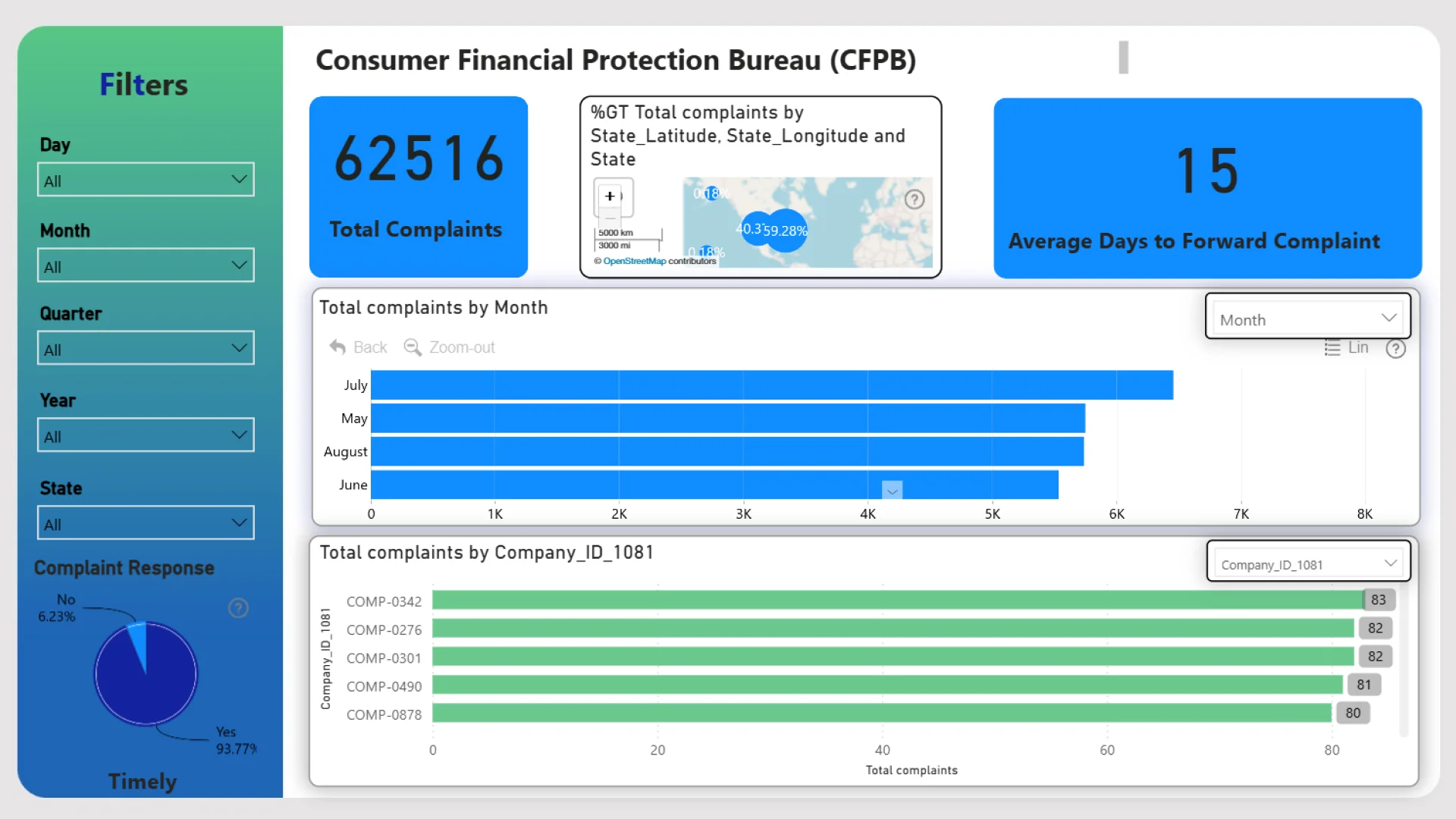Select the July bar in the Month chart
The width and height of the screenshot is (1456, 819).
point(770,385)
